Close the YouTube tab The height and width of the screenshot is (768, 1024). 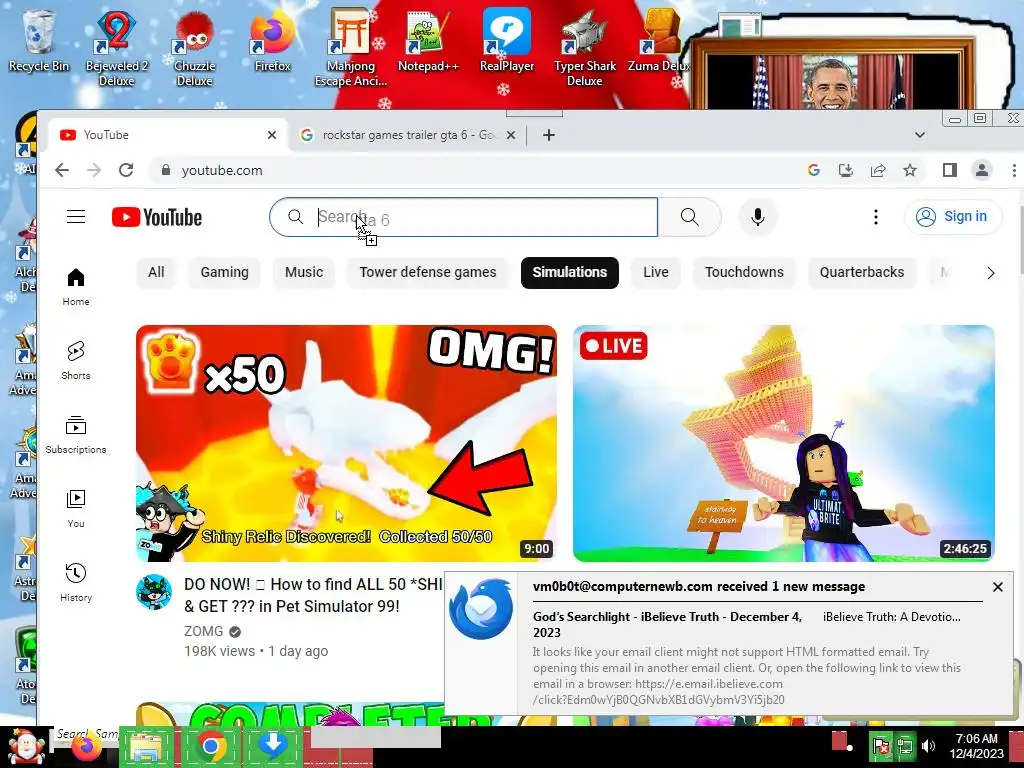coord(272,135)
